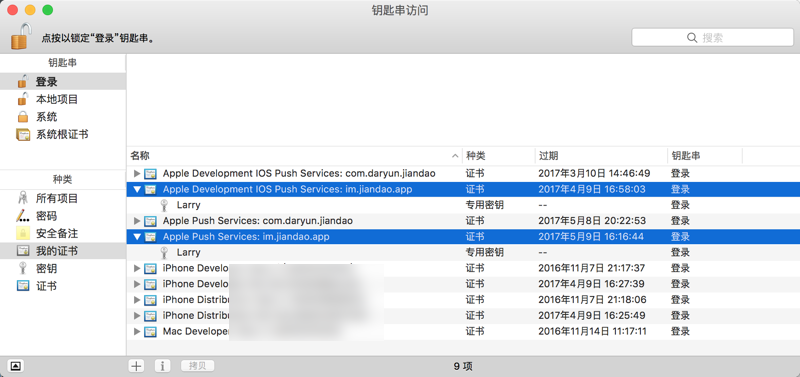Click the lock icon beside 系统
This screenshot has height=377, width=800.
pos(22,117)
